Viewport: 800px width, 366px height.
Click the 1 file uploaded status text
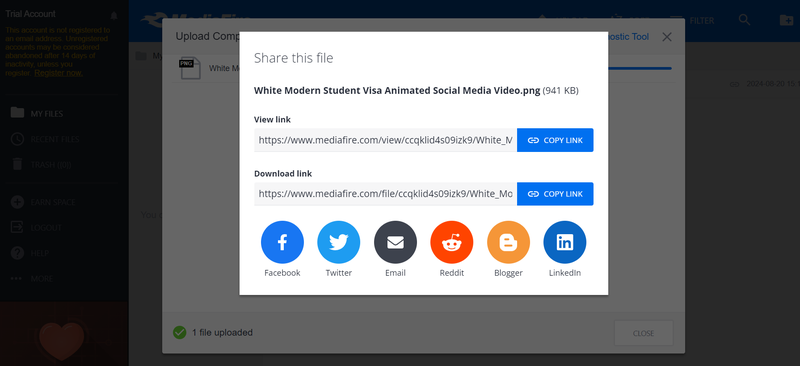click(222, 333)
